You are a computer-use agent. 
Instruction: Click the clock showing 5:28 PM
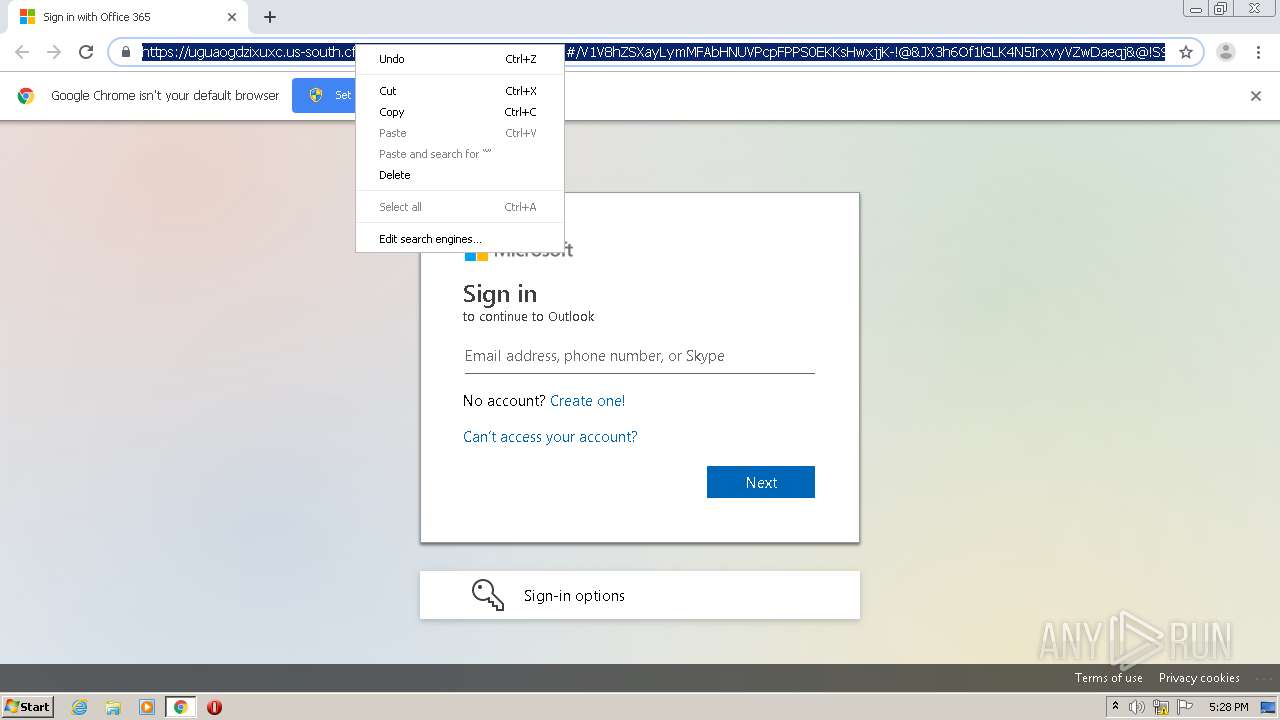click(x=1228, y=707)
